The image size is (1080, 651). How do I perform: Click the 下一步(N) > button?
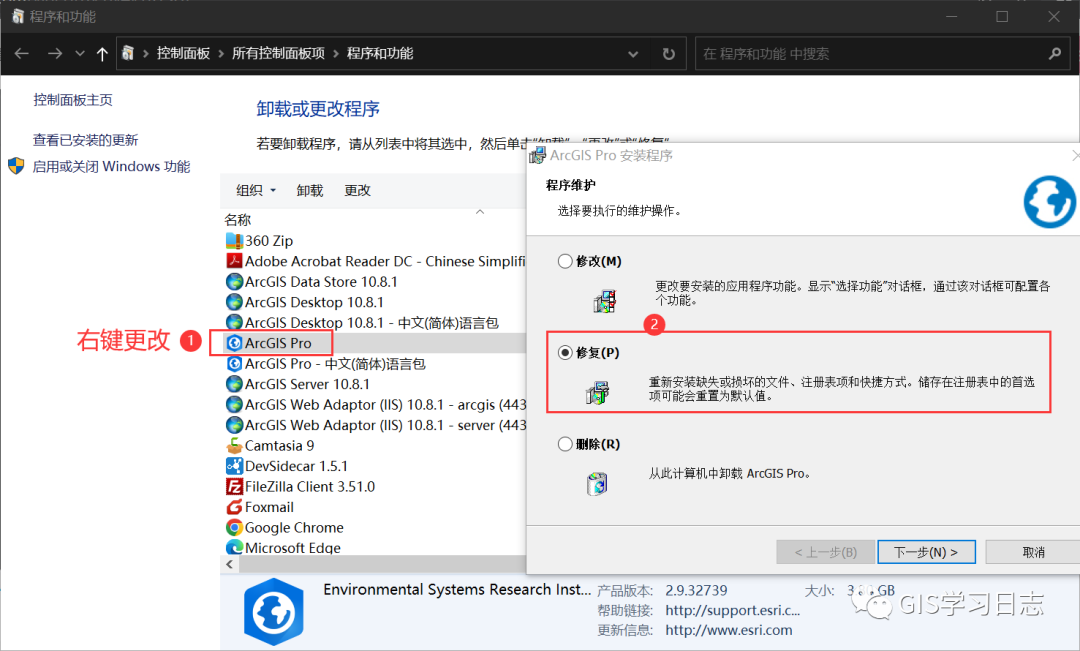[926, 552]
